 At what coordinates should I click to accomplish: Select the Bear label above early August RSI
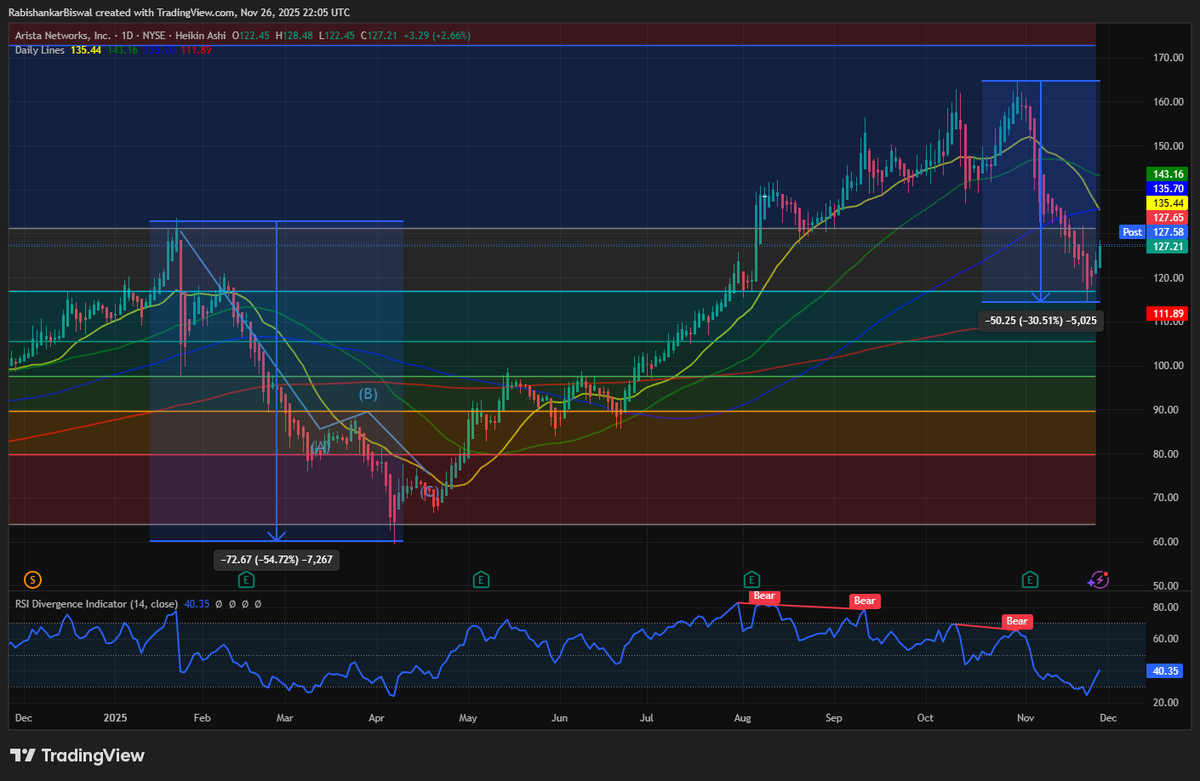[765, 596]
